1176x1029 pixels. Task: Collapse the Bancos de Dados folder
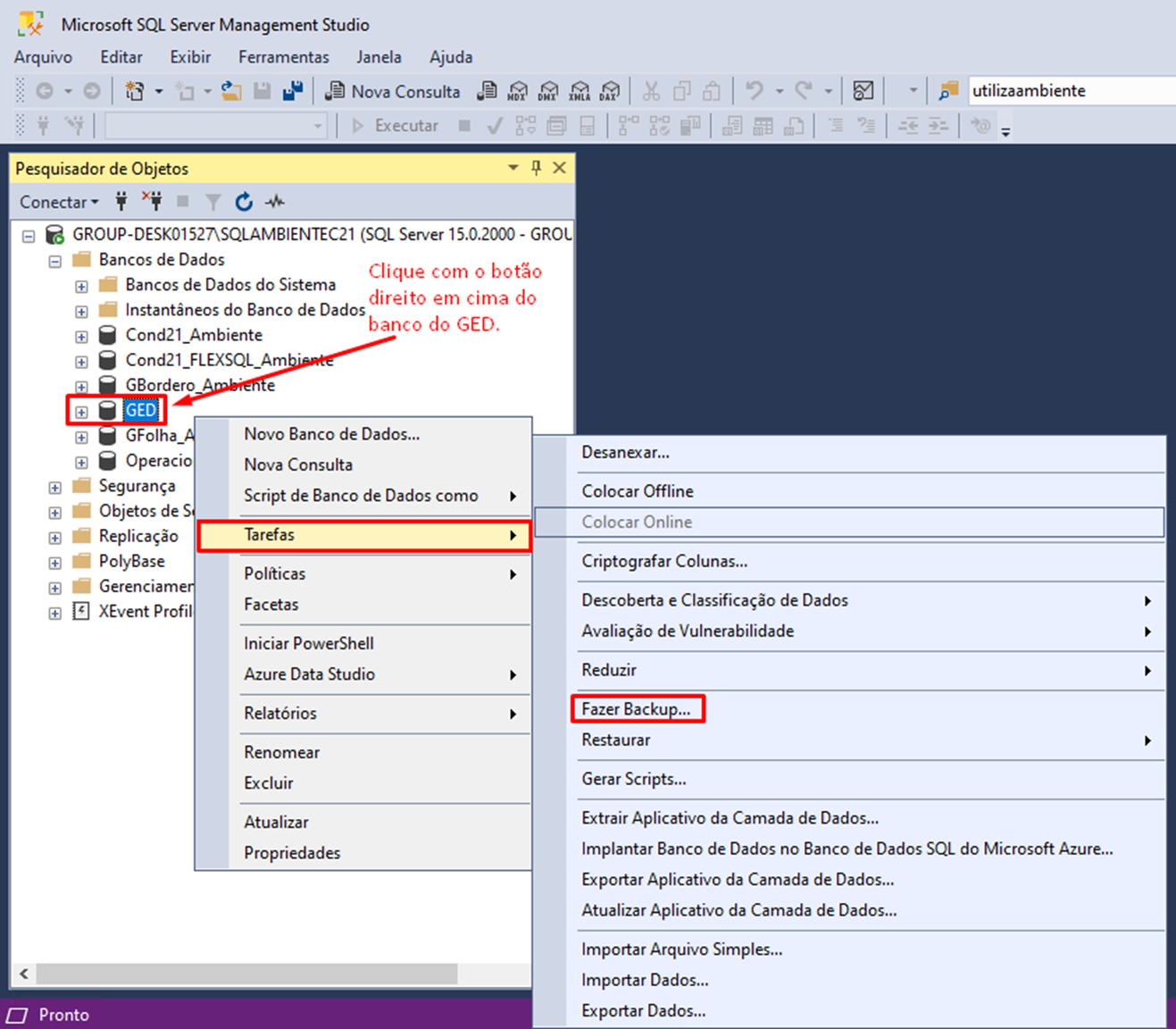pos(55,262)
